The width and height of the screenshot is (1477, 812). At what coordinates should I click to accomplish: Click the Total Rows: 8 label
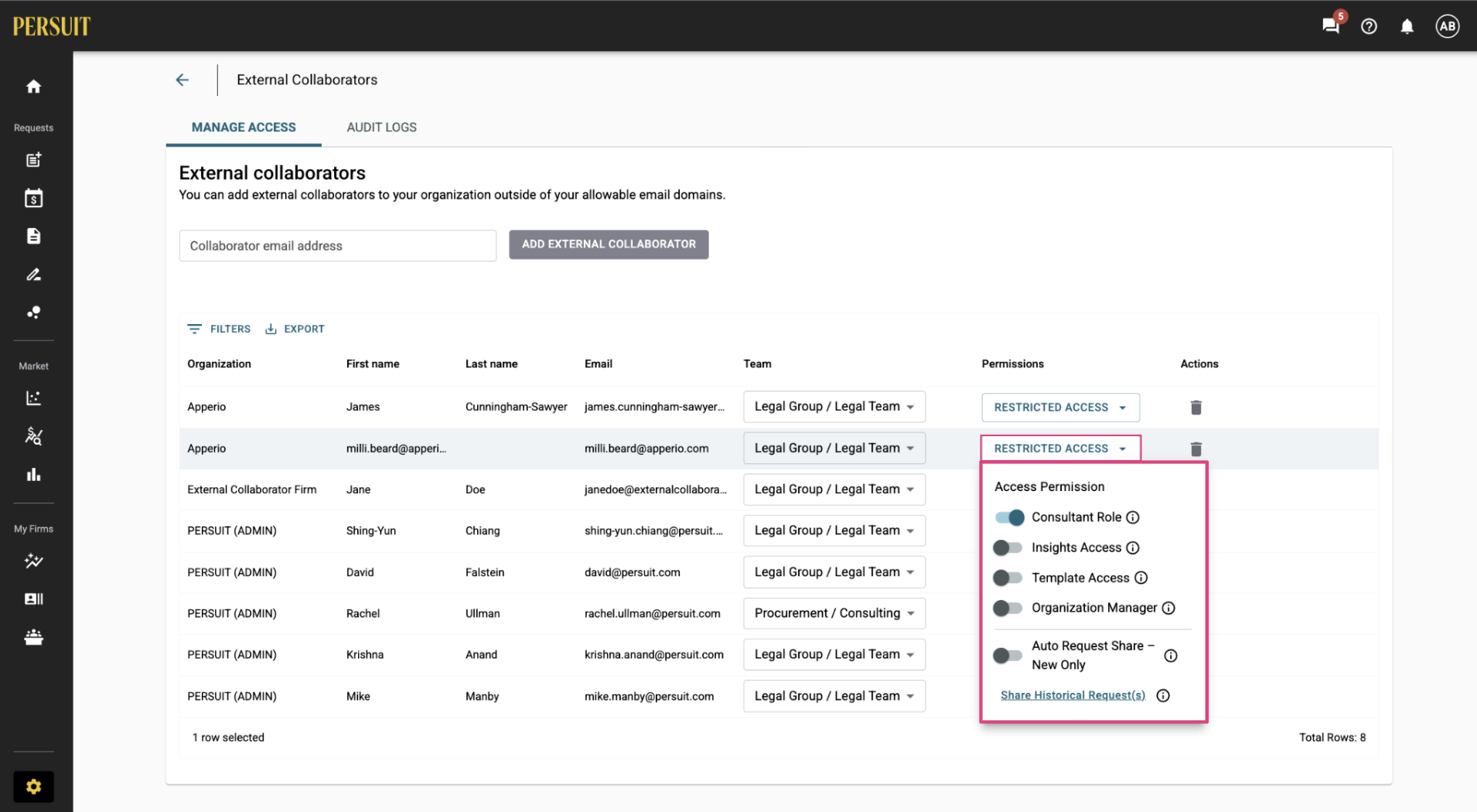point(1332,738)
